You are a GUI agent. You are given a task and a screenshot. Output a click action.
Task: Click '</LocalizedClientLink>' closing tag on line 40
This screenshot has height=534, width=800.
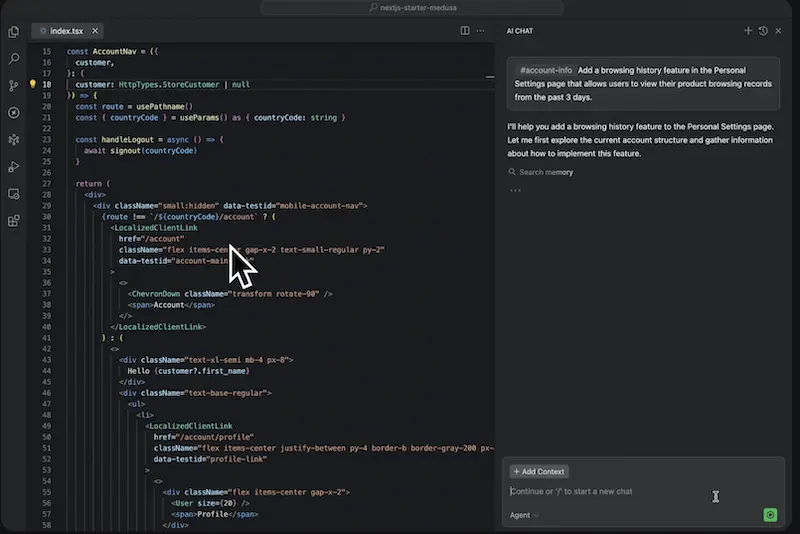[x=158, y=326]
